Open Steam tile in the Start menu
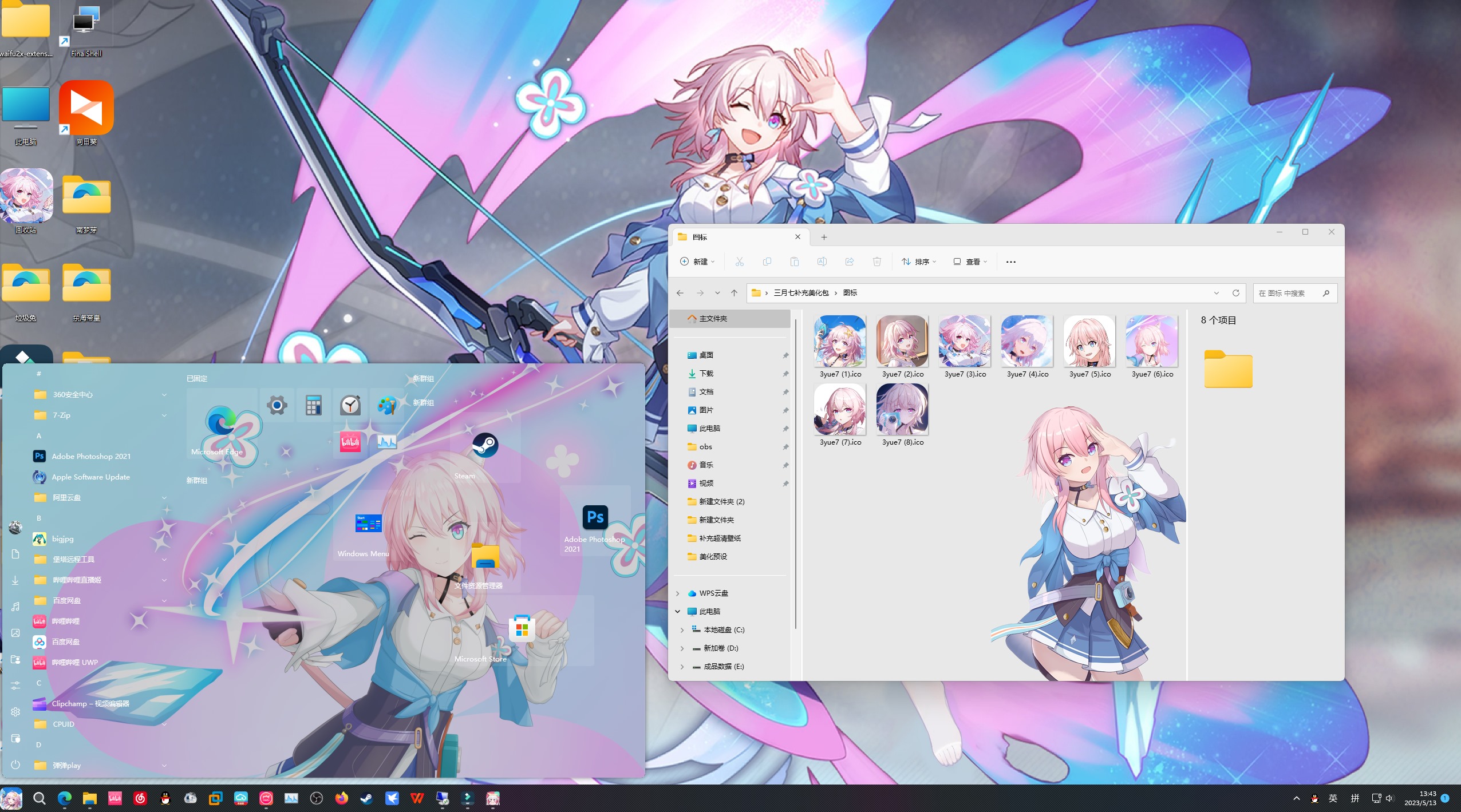Screen dimensions: 1461x812 point(484,447)
